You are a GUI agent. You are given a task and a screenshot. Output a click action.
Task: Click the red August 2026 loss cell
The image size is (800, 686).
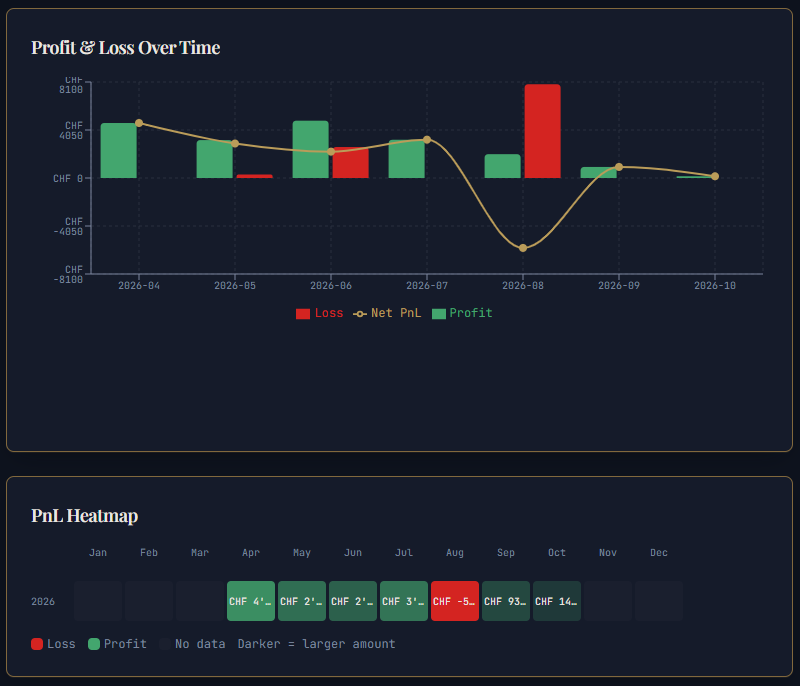pyautogui.click(x=455, y=601)
